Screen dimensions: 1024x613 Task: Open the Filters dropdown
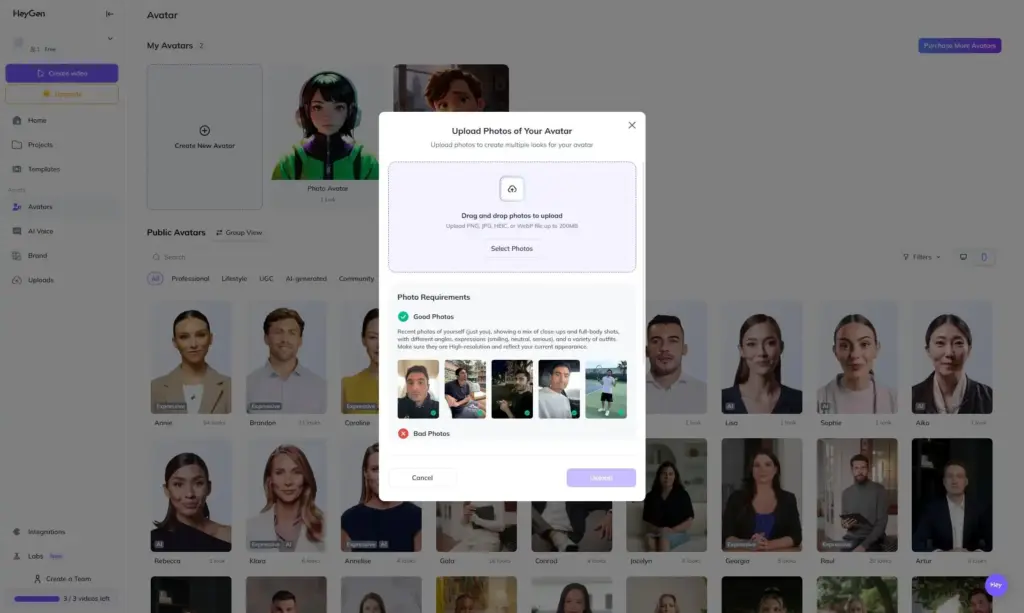pos(921,257)
